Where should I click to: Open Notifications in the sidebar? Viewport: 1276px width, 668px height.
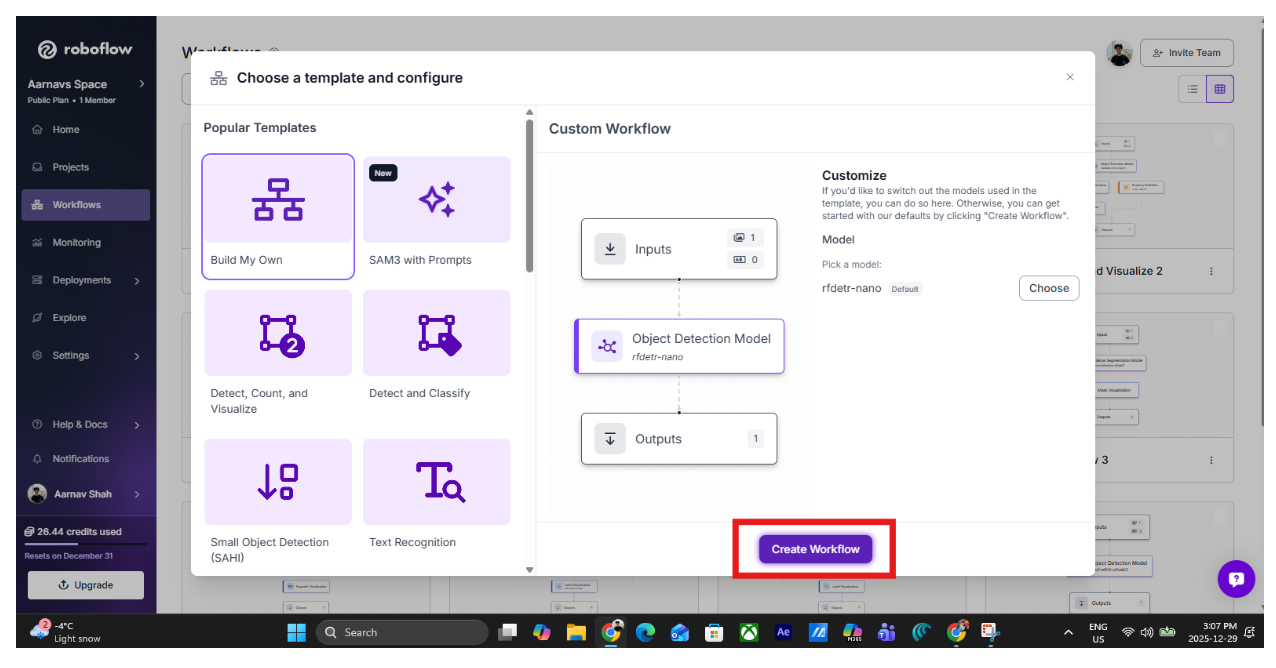tap(80, 459)
